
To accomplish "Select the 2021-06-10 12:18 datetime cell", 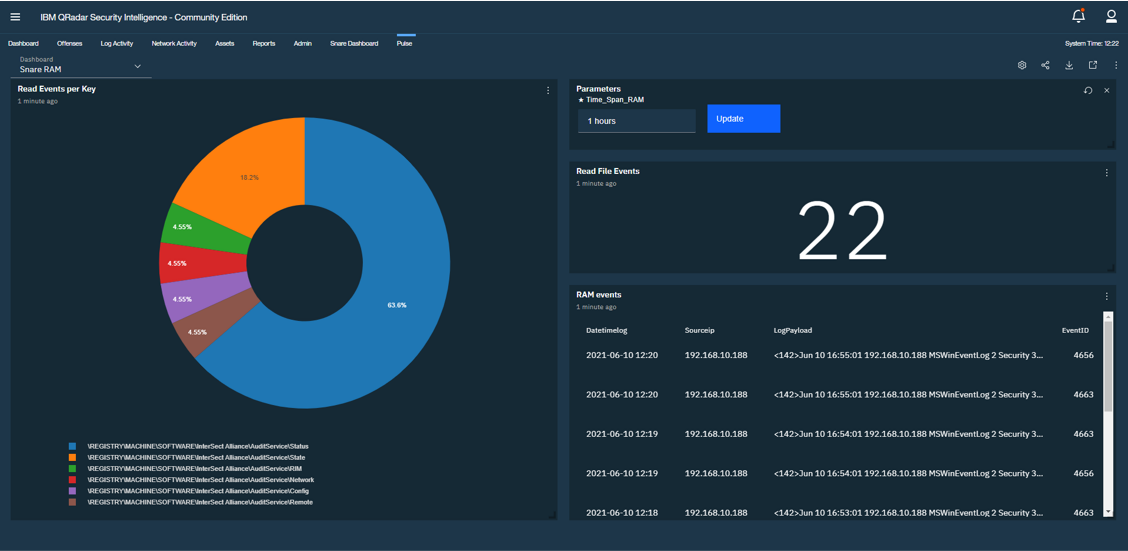I will tap(622, 513).
